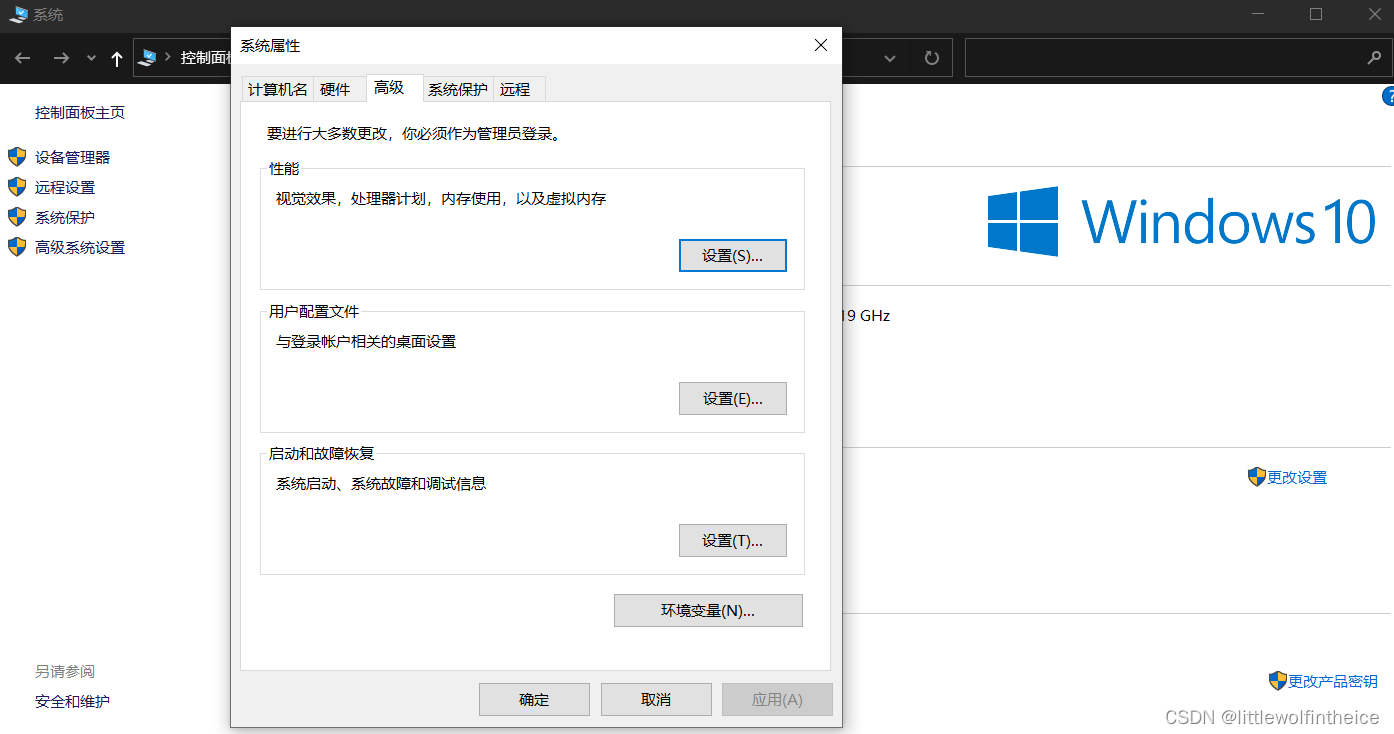Screen dimensions: 1394x734
Task: Refresh the System control panel page
Action: pos(932,58)
